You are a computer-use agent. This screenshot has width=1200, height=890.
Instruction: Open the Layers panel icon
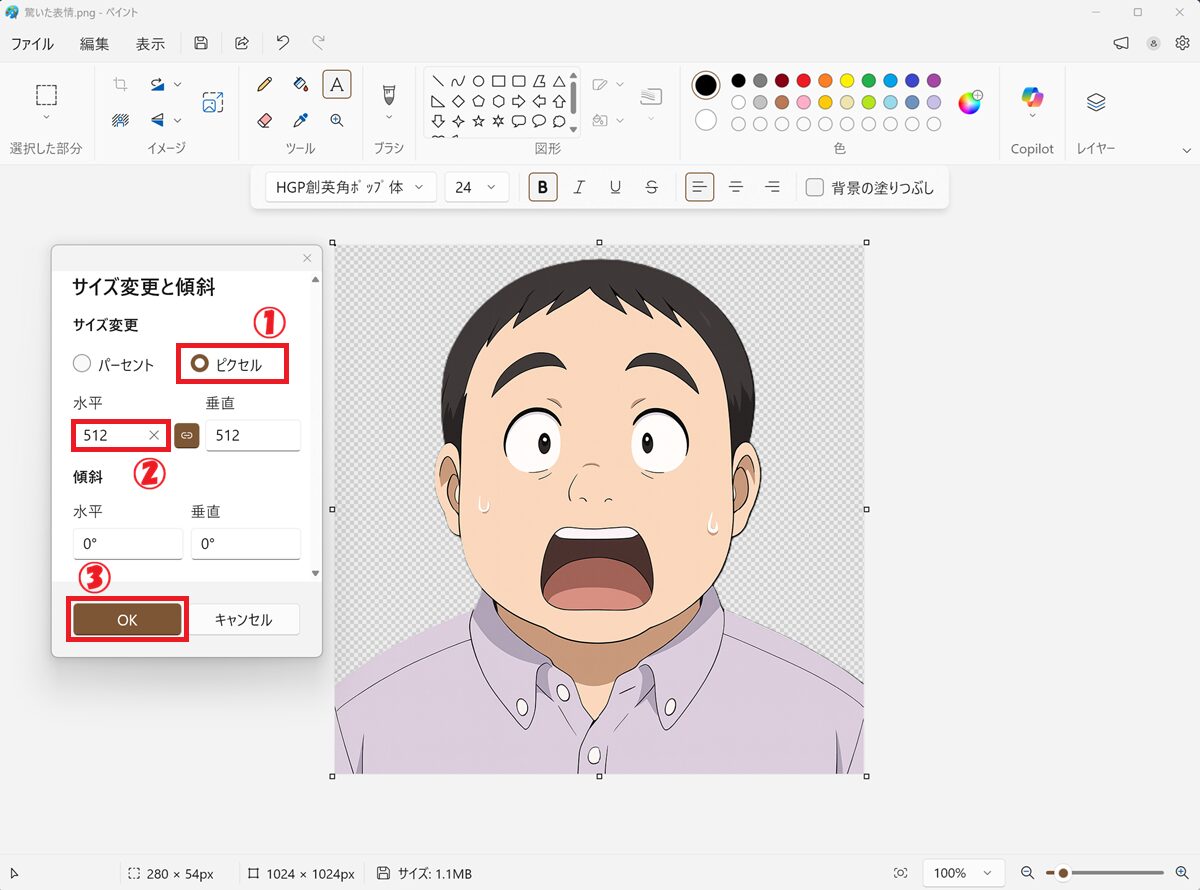pyautogui.click(x=1096, y=102)
